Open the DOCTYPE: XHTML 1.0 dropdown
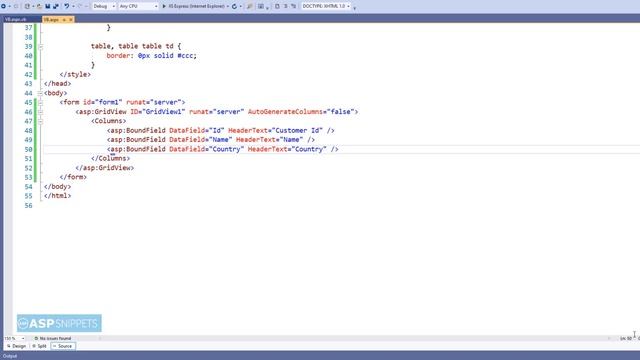 [x=326, y=6]
